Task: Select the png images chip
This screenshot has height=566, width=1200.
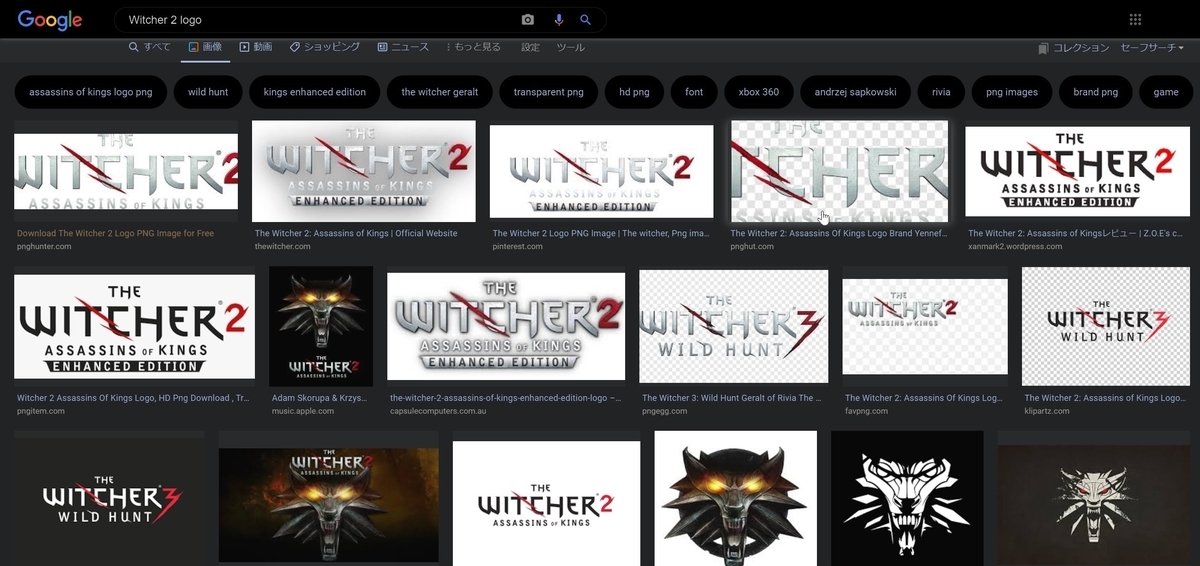Action: point(1012,92)
